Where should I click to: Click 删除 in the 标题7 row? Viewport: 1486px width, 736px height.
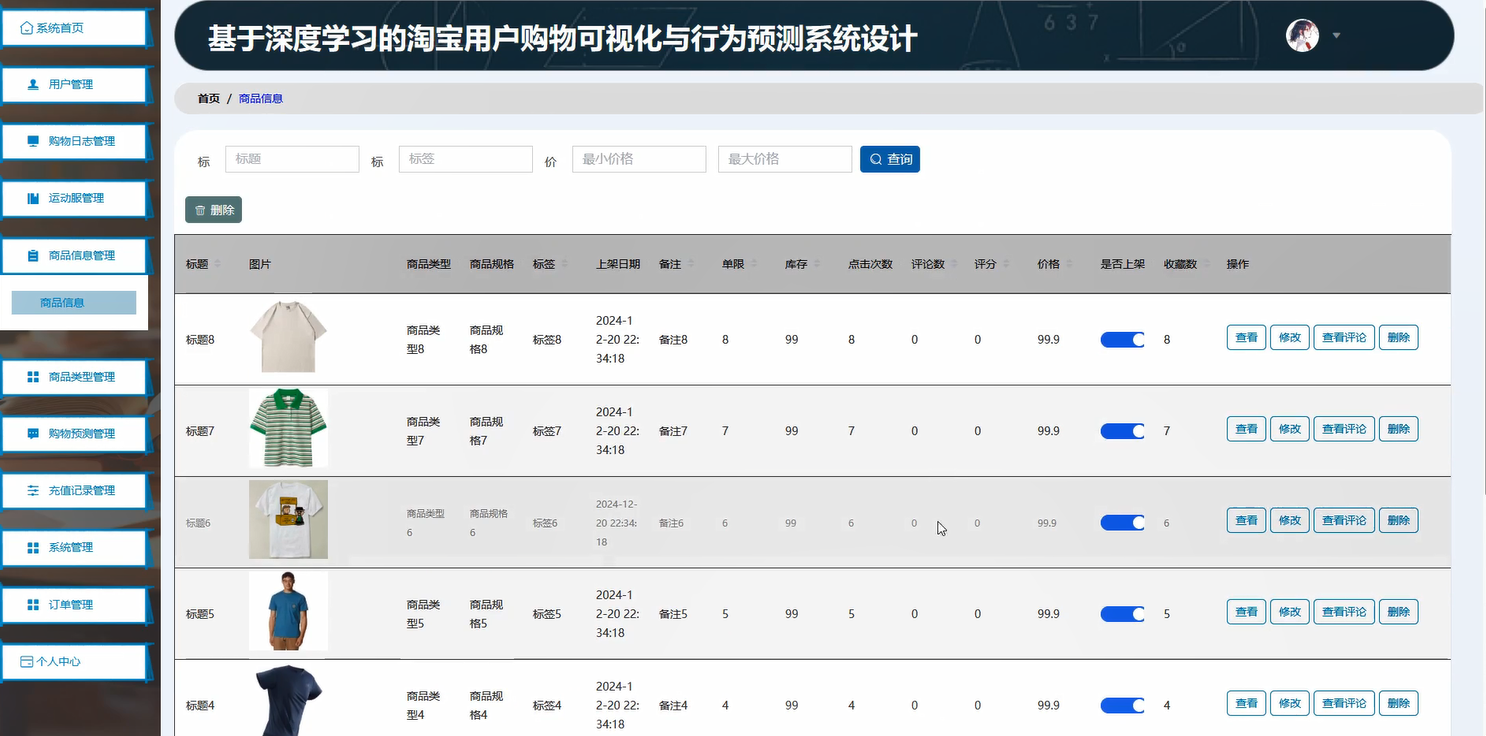click(1398, 429)
